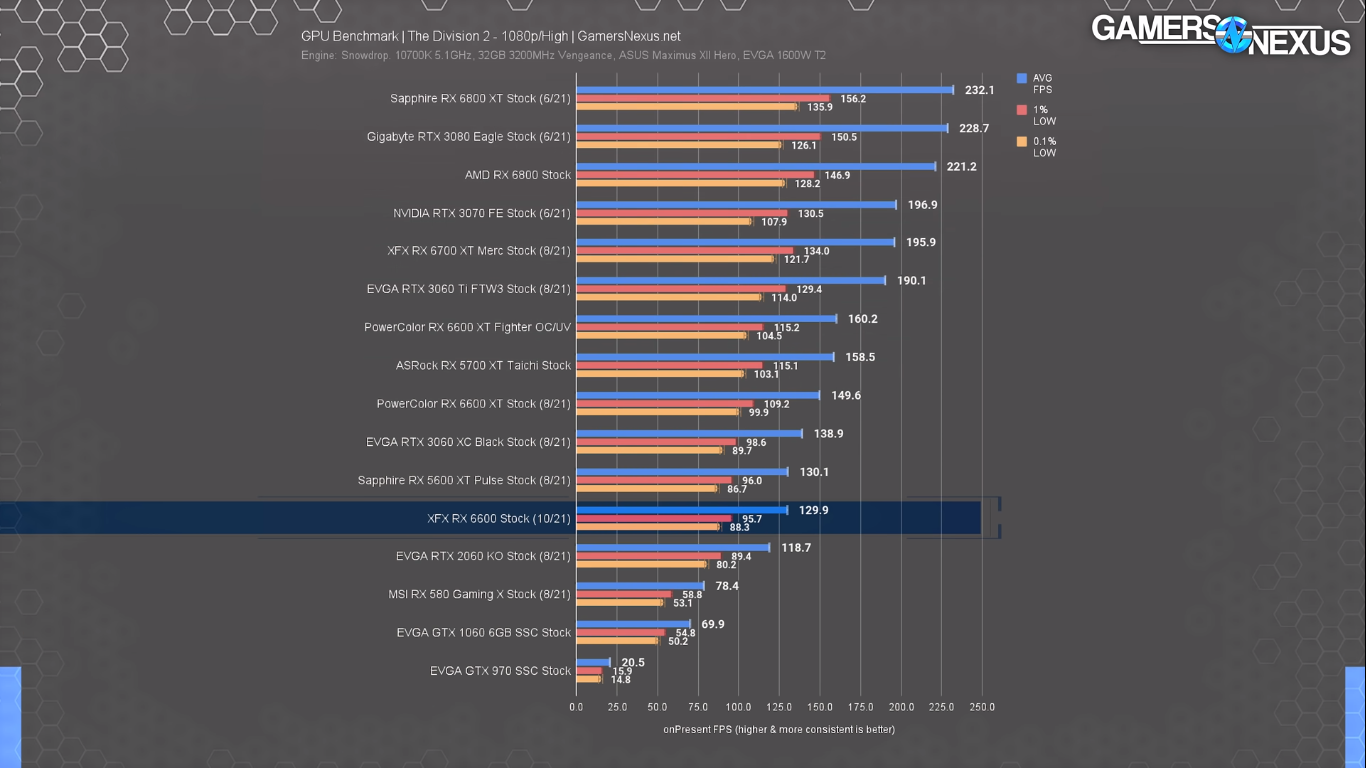1366x768 pixels.
Task: Click the onPresent FPS axis caption
Action: pyautogui.click(x=779, y=729)
